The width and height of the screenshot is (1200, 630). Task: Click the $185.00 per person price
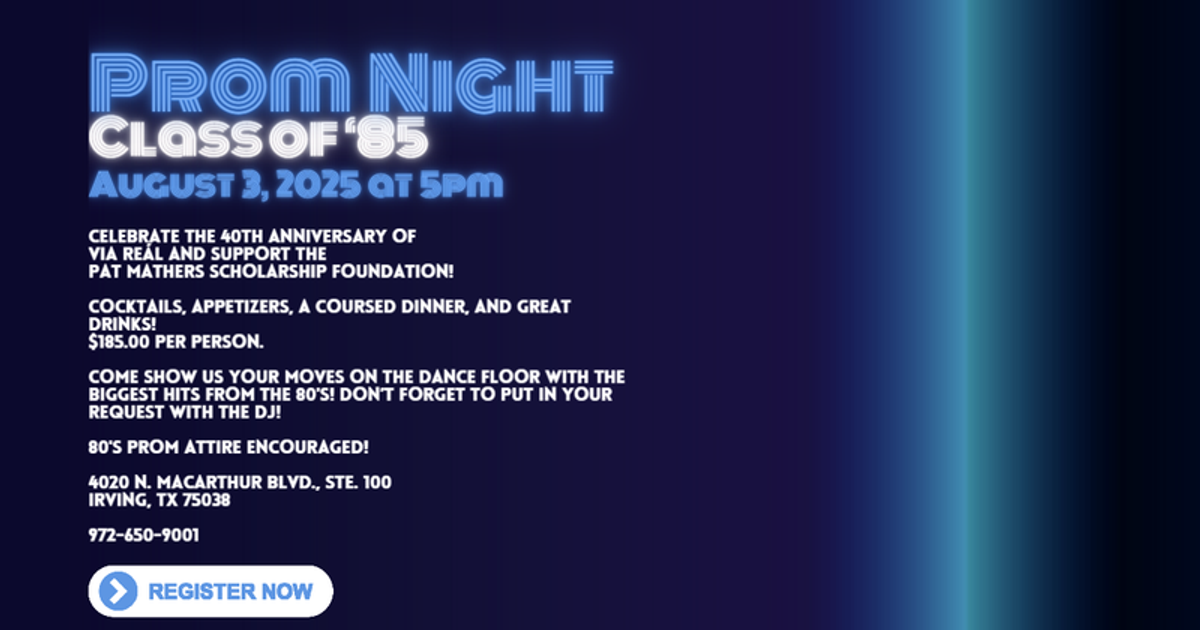click(176, 342)
